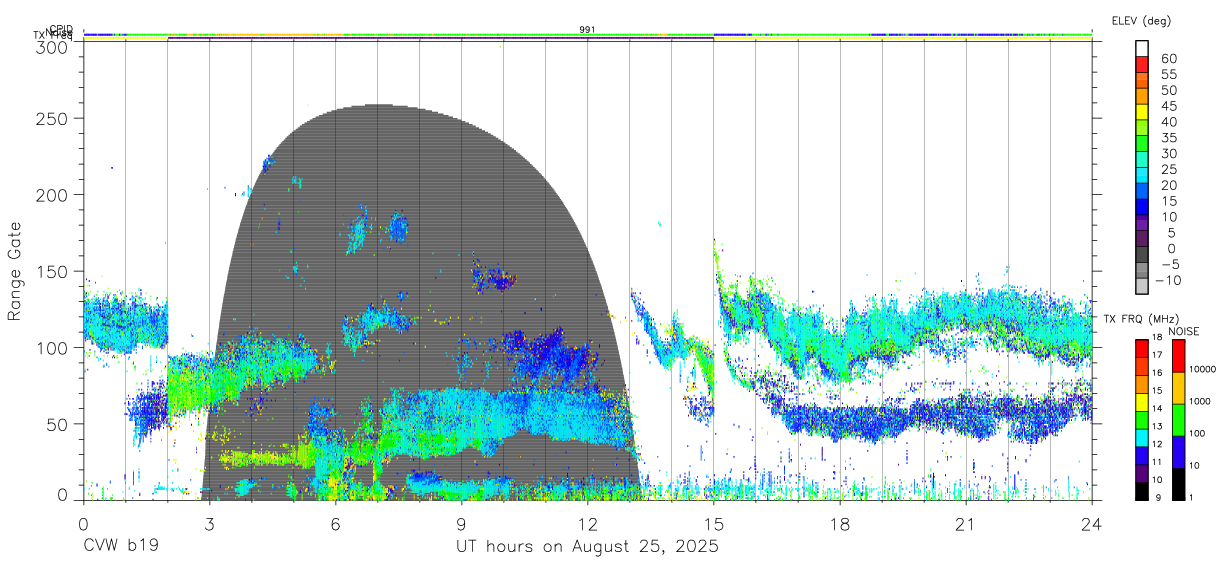This screenshot has height=567, width=1228.
Task: Click the 'CVW b19' radar label
Action: [120, 547]
